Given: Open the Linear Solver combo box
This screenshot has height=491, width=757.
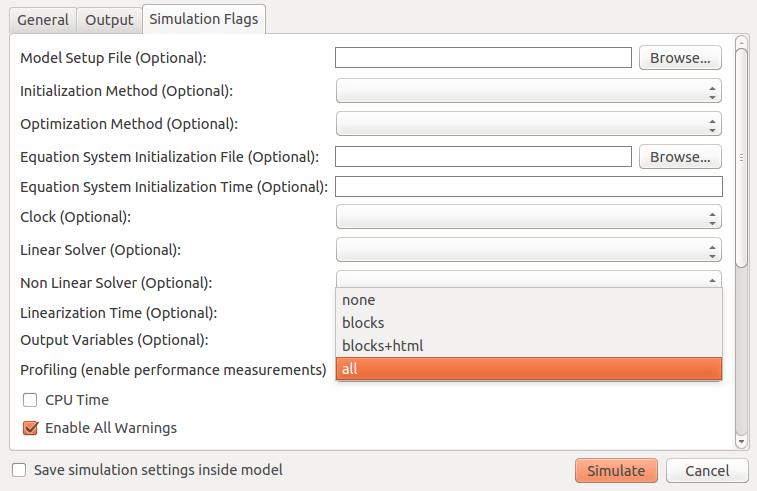Looking at the screenshot, I should point(528,249).
